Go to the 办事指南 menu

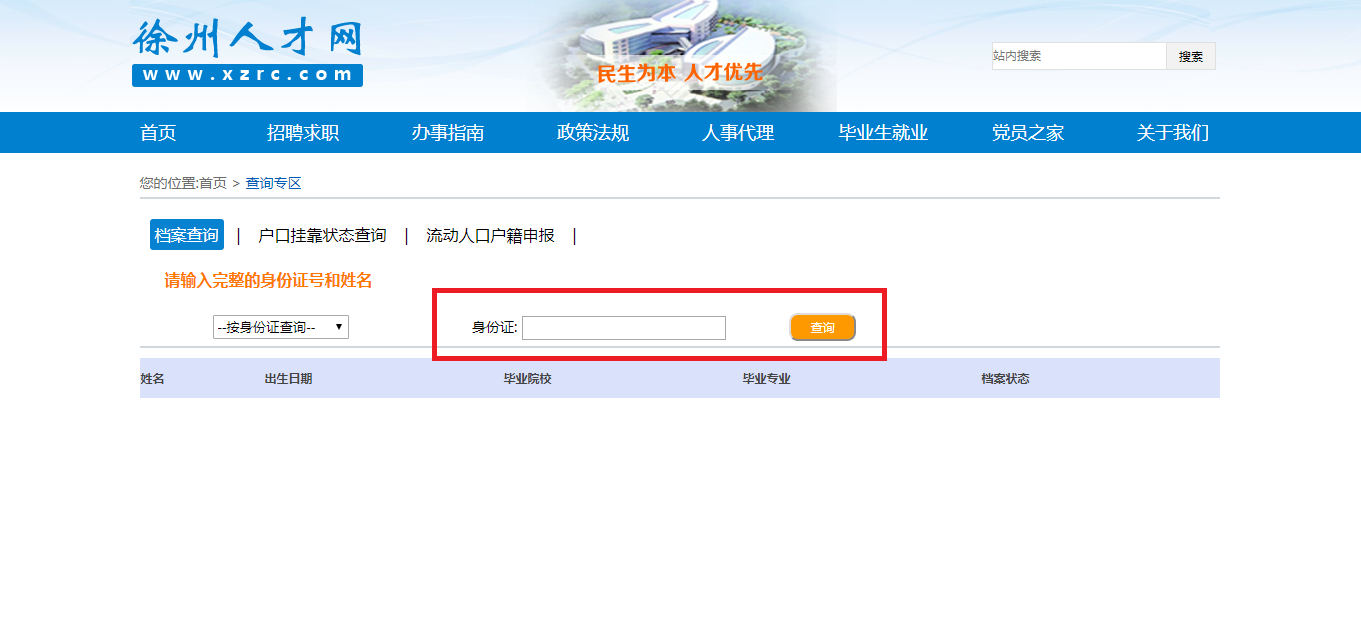448,133
